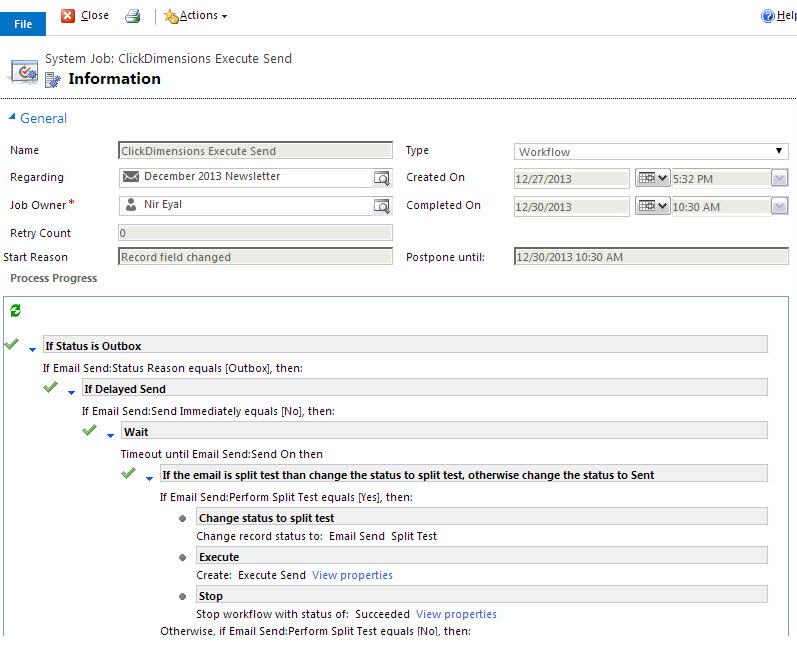
Task: Select the If Status is Outbox step
Action: (405, 345)
